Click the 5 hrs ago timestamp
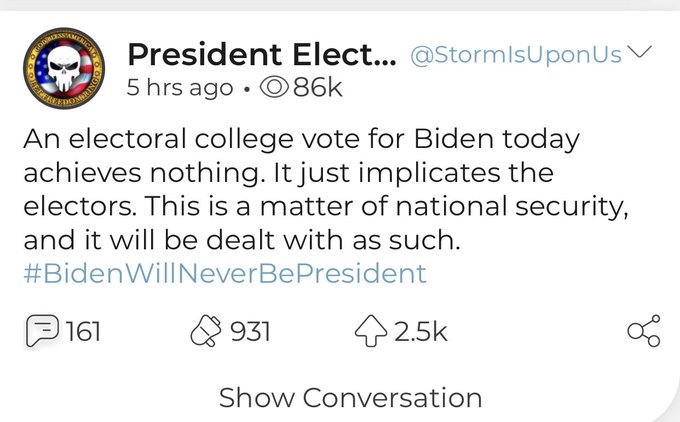Image resolution: width=680 pixels, height=422 pixels. (180, 88)
